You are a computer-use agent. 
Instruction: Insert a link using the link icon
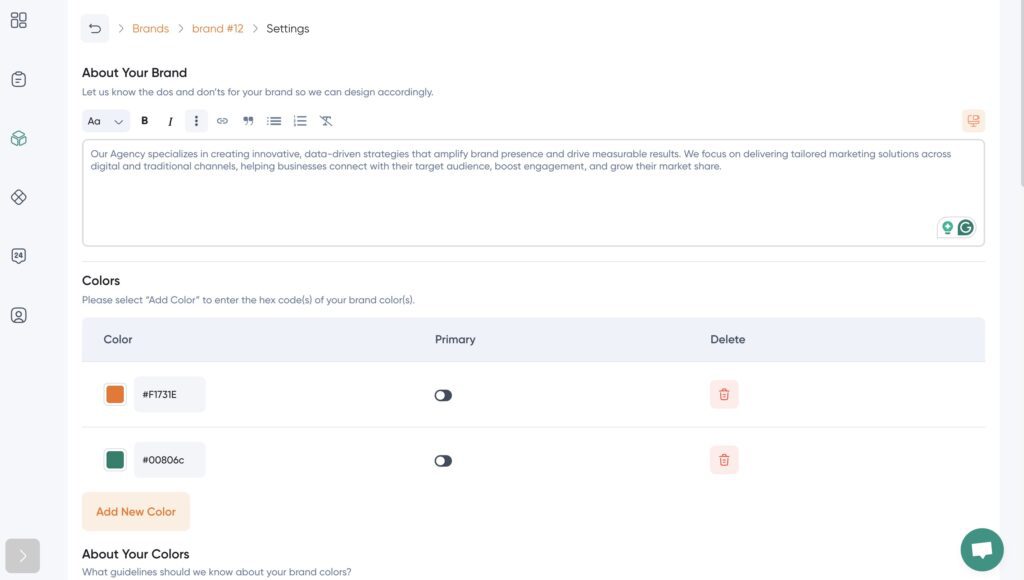(x=222, y=121)
